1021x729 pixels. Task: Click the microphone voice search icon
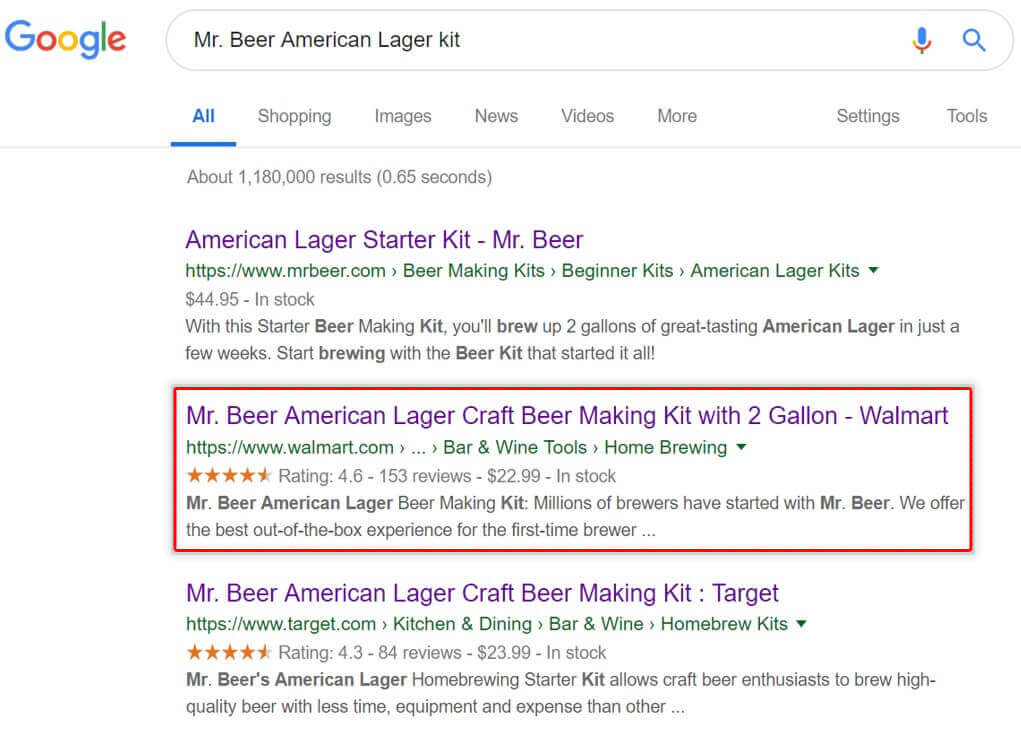(921, 40)
